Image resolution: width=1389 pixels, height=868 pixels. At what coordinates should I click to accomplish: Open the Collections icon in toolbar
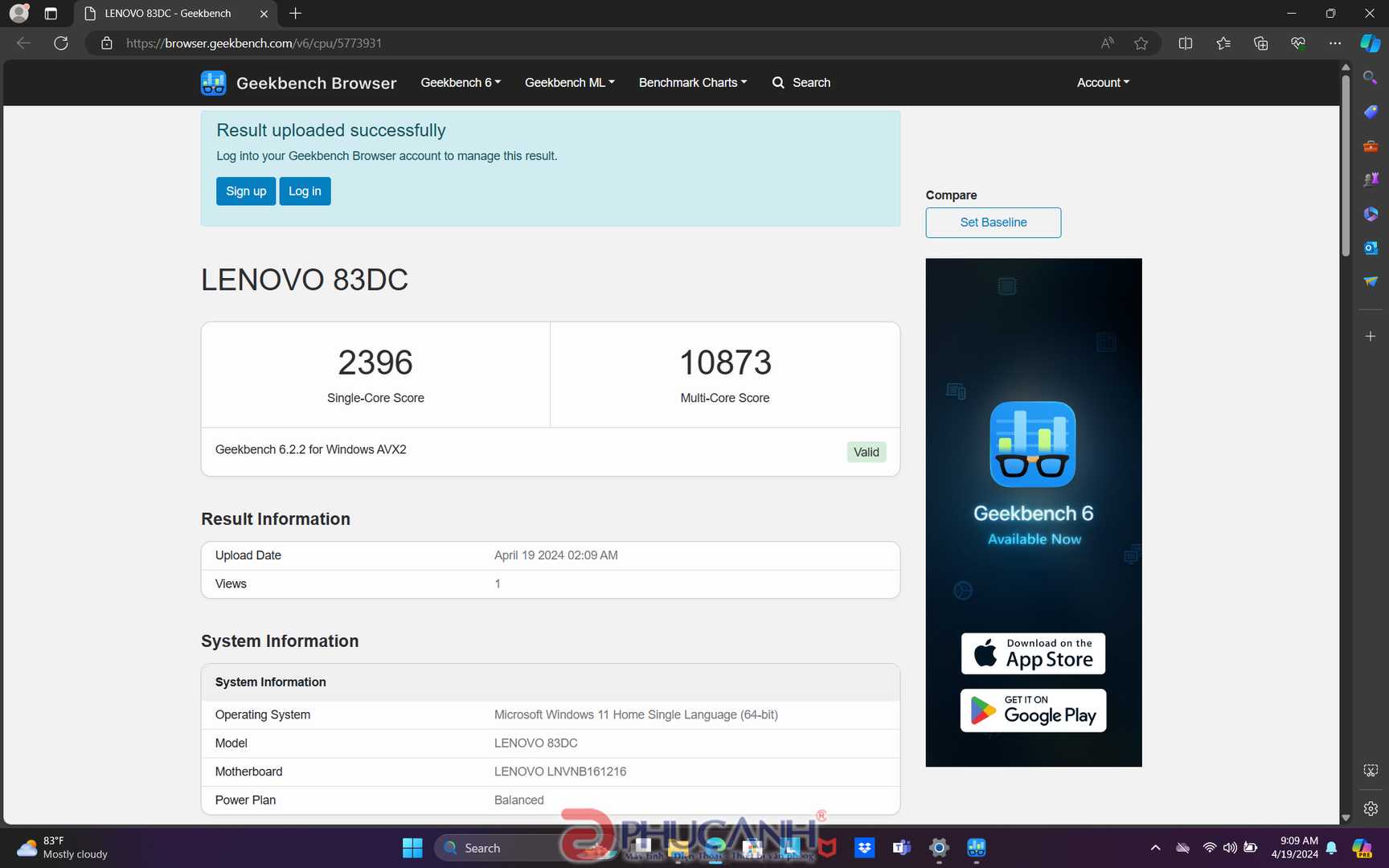tap(1260, 43)
